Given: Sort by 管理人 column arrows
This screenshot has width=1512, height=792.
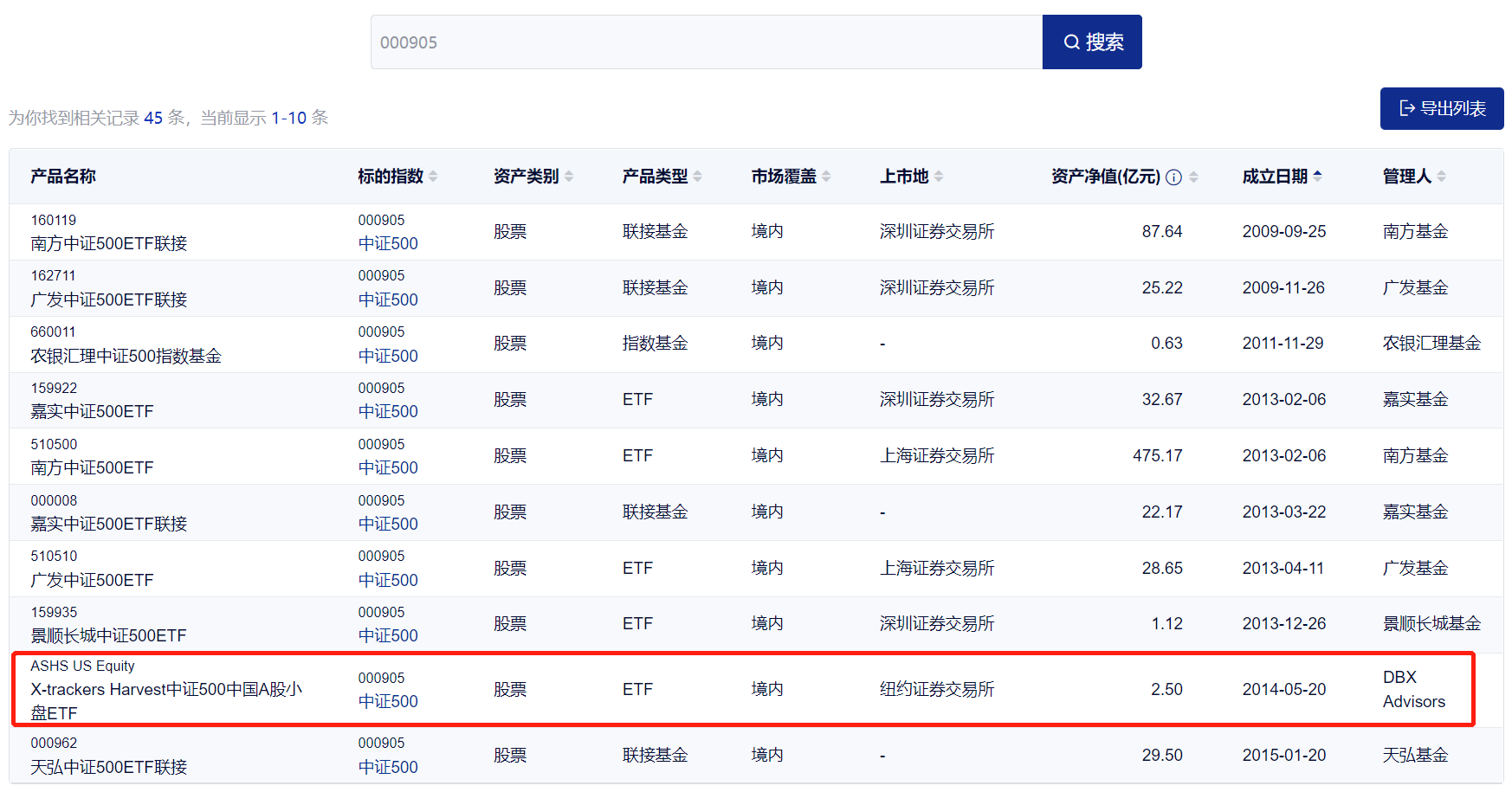Looking at the screenshot, I should click(1441, 177).
